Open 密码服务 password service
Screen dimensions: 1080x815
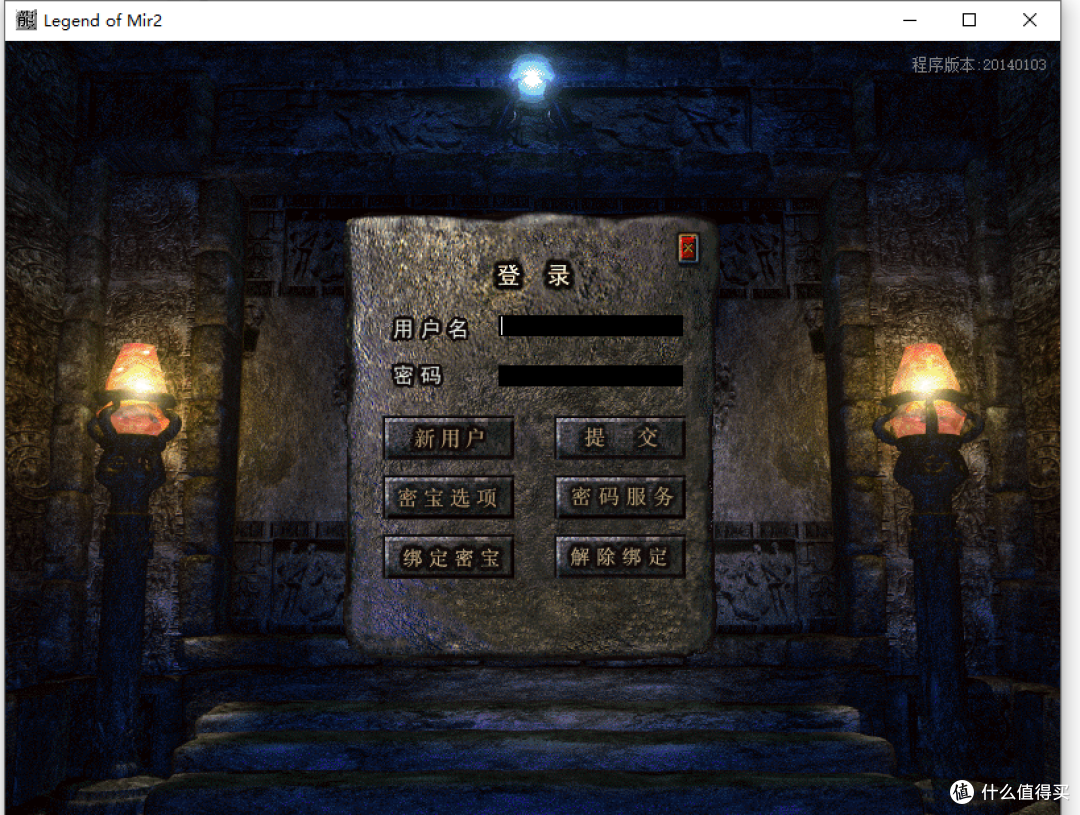click(x=620, y=498)
